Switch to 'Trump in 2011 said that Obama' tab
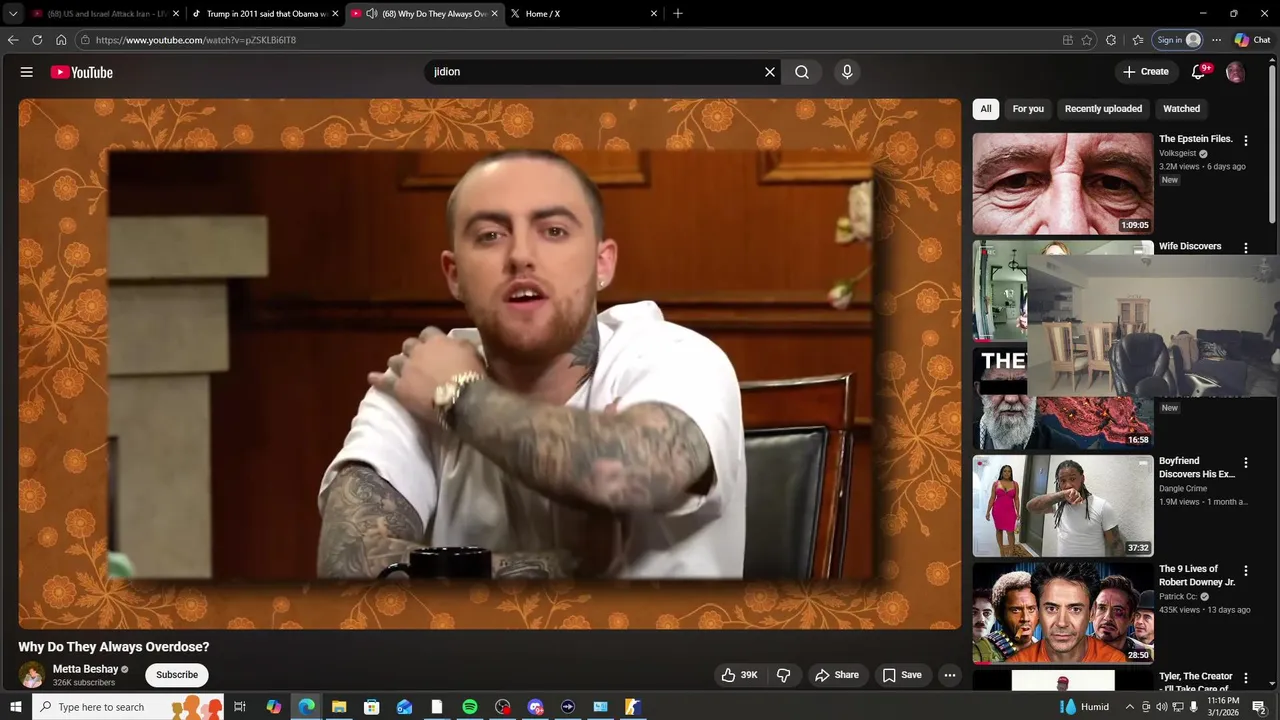The height and width of the screenshot is (720, 1280). pyautogui.click(x=265, y=13)
